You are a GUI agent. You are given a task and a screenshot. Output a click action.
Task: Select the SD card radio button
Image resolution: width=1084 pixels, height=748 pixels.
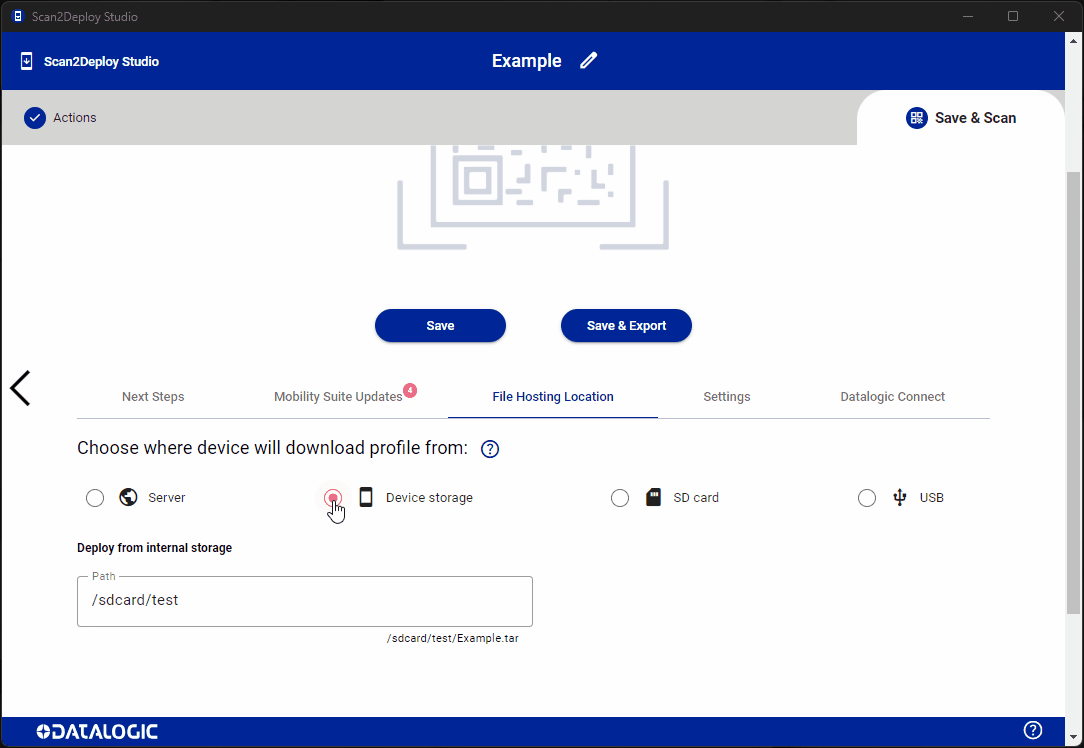pos(620,498)
